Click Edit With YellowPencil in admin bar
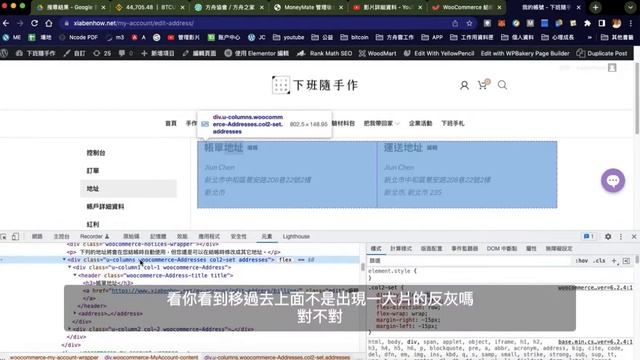 coord(439,53)
